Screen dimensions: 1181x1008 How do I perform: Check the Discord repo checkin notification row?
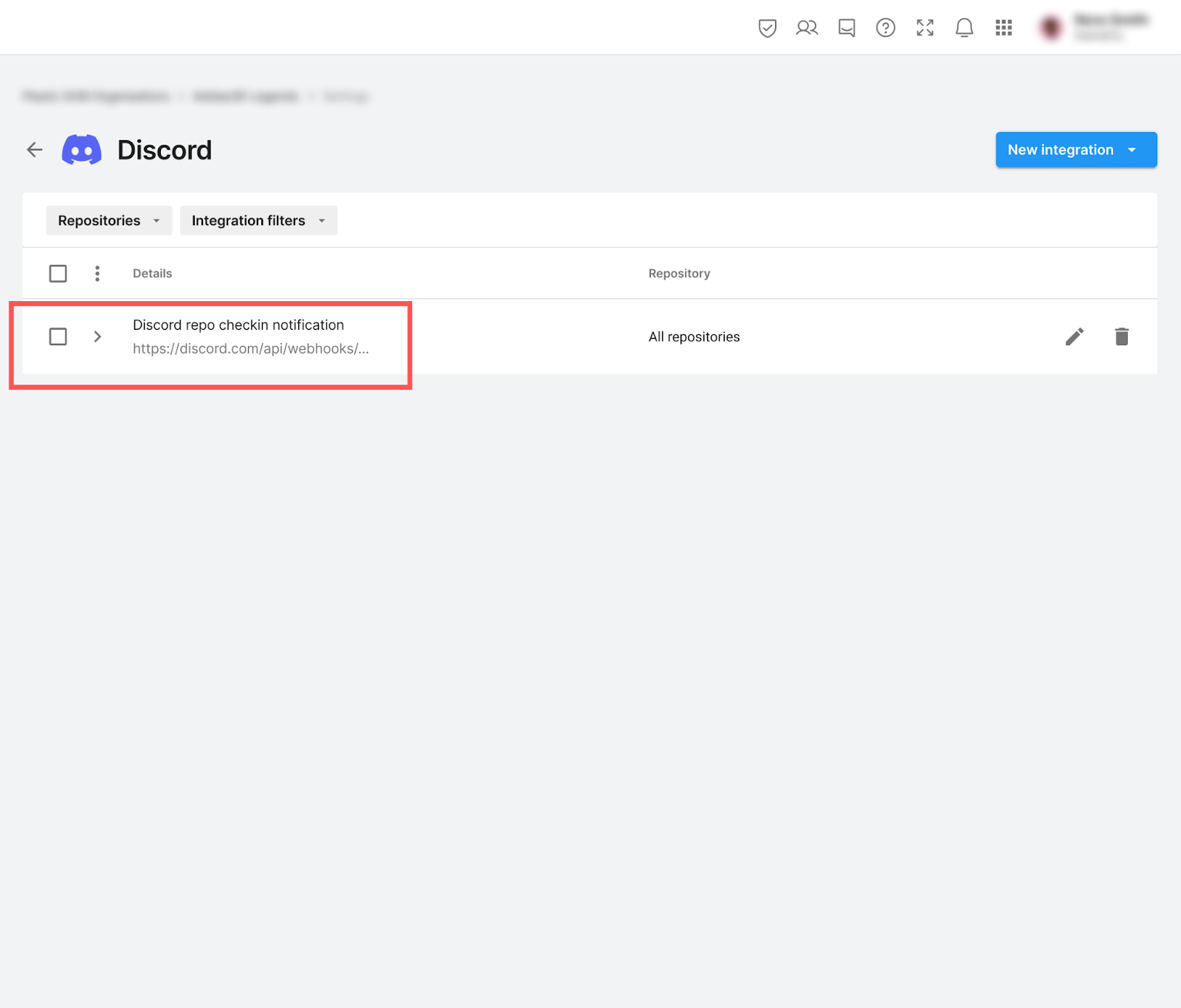coord(58,336)
